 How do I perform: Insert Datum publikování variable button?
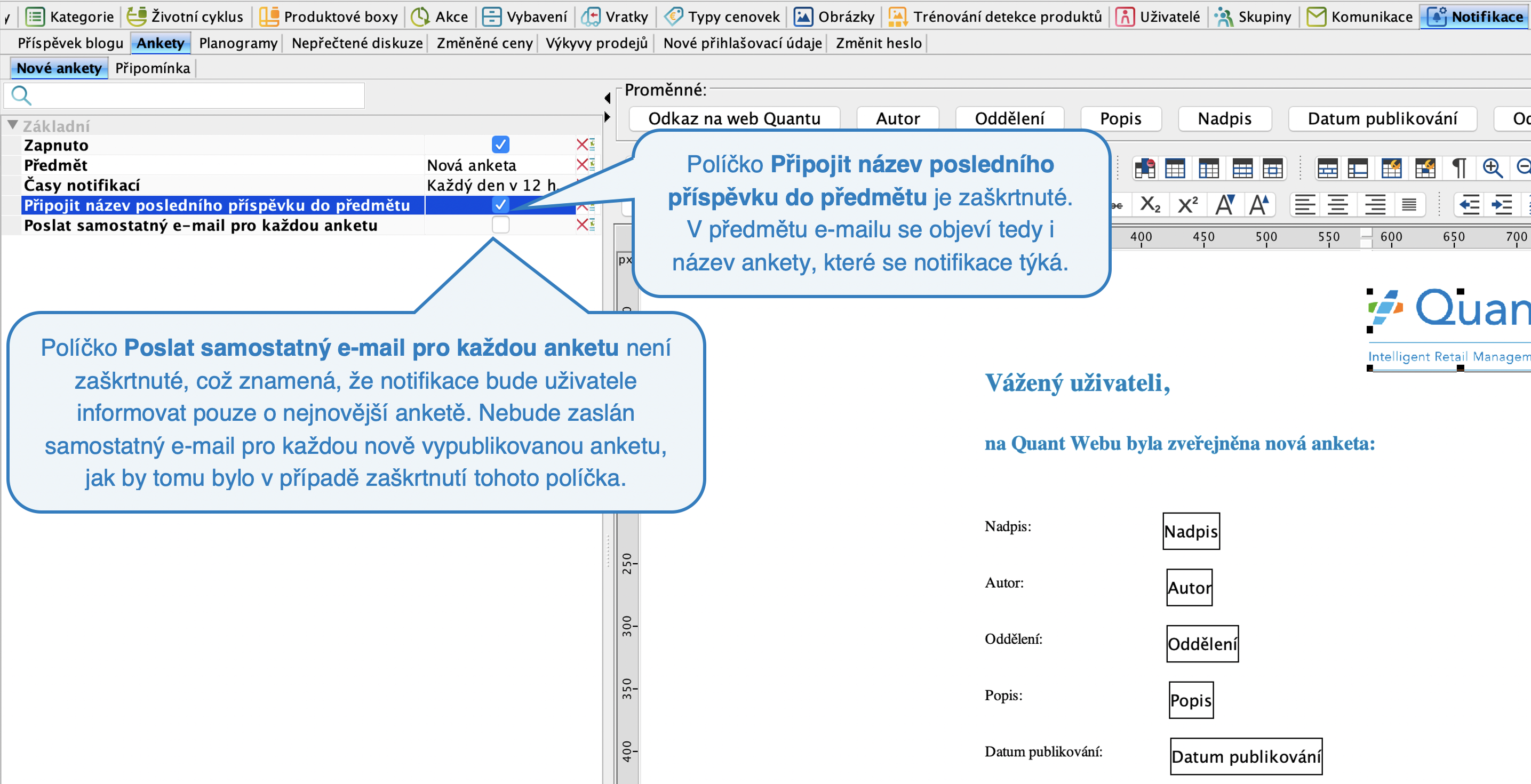click(x=1382, y=118)
